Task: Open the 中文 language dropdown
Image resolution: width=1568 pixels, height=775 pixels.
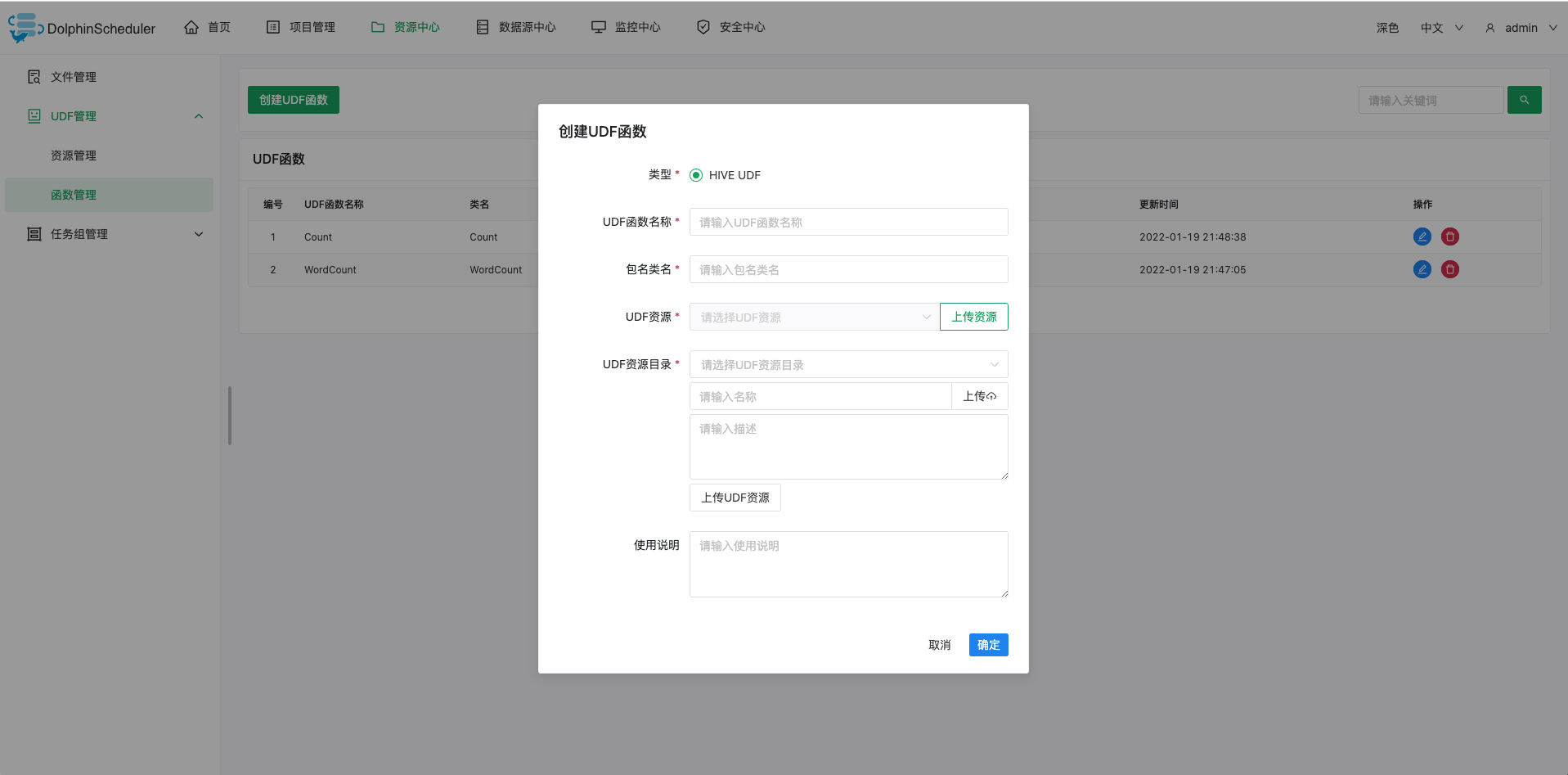Action: point(1441,28)
